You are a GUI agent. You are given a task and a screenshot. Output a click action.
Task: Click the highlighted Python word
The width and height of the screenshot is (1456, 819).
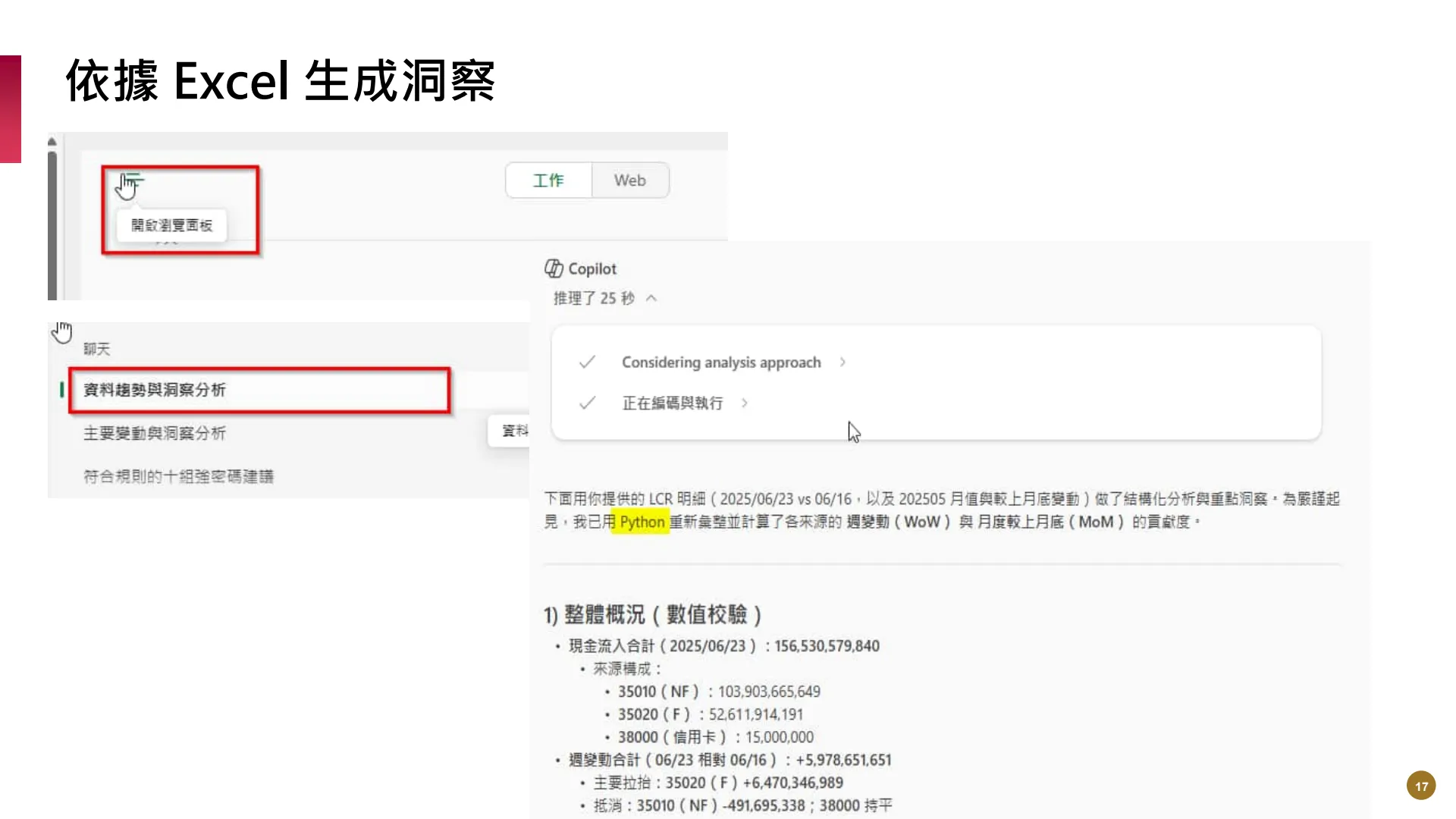tap(642, 522)
